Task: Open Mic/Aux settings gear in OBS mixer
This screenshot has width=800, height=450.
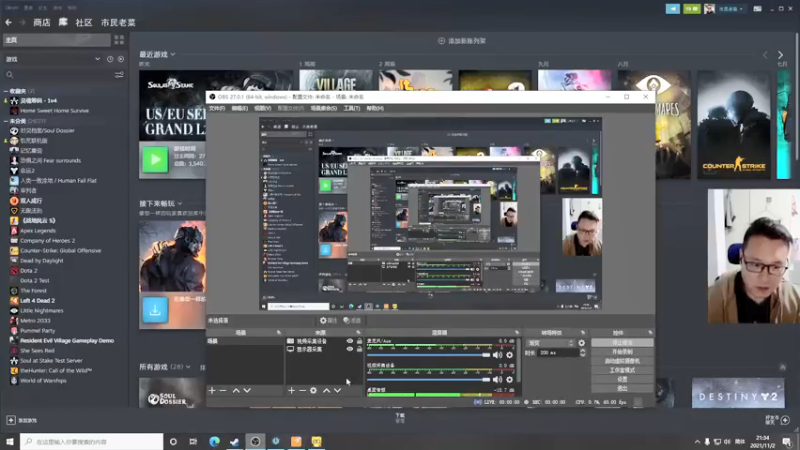Action: 509,355
